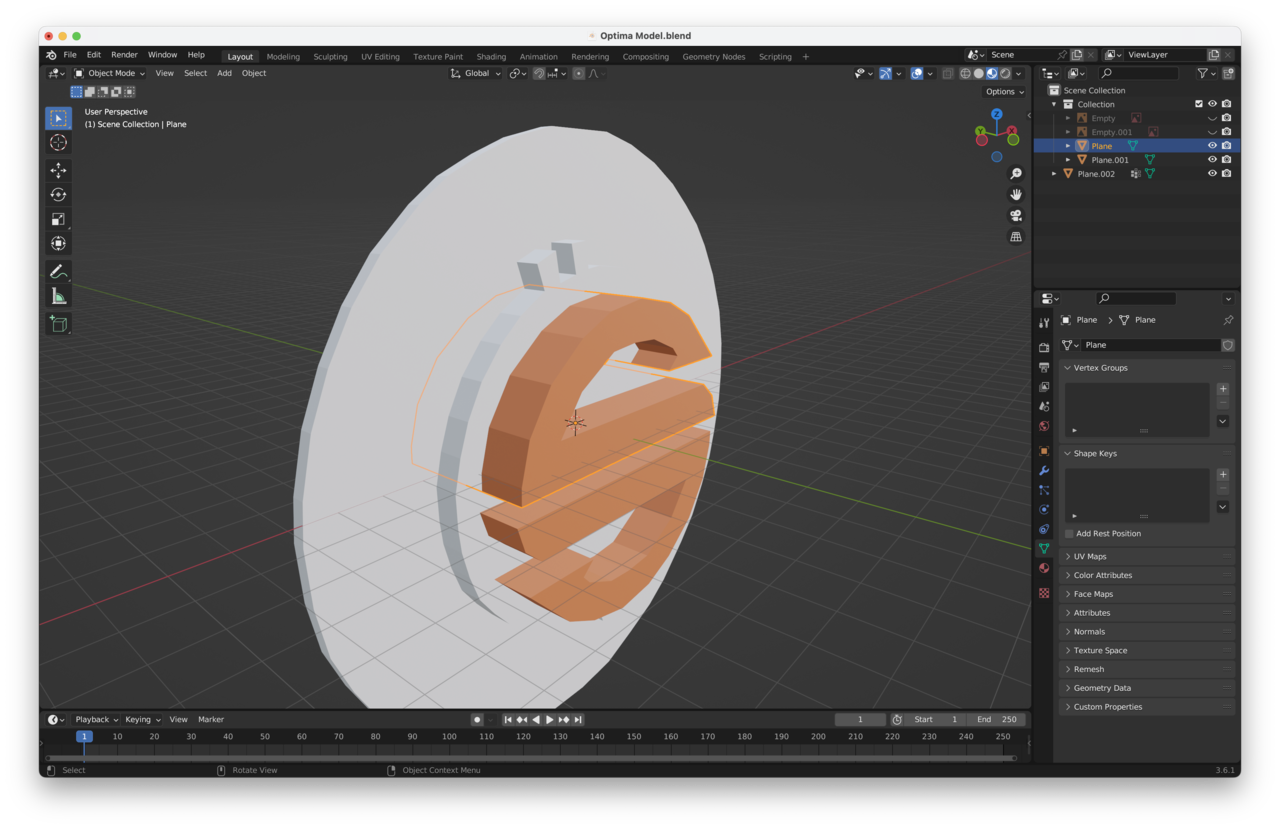The width and height of the screenshot is (1280, 829).
Task: Open the World properties tab
Action: click(x=1044, y=426)
